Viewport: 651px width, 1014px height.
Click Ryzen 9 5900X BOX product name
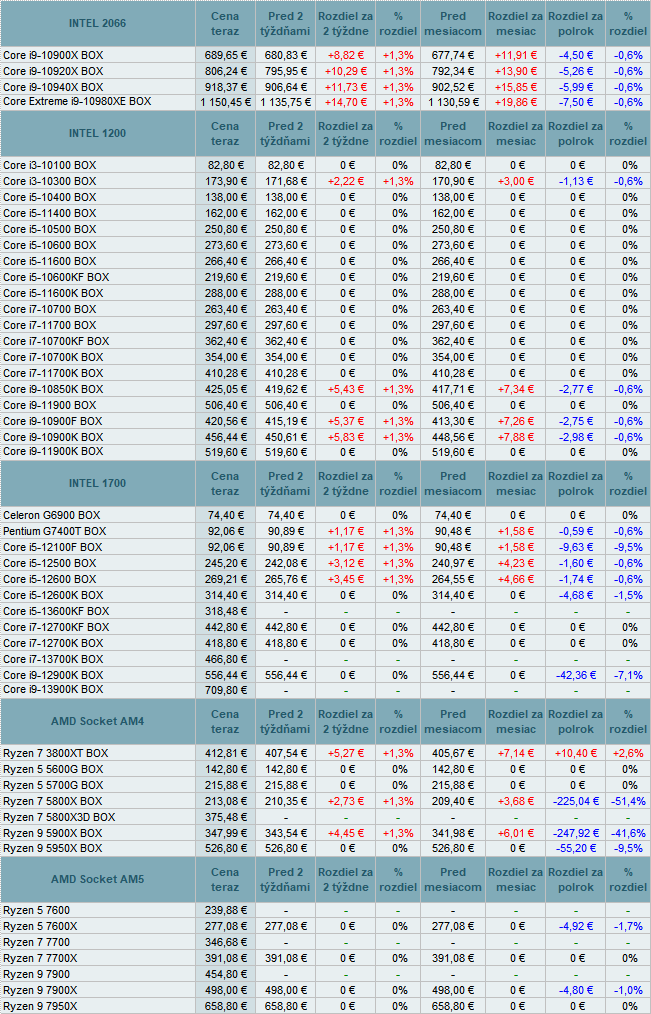(x=53, y=834)
